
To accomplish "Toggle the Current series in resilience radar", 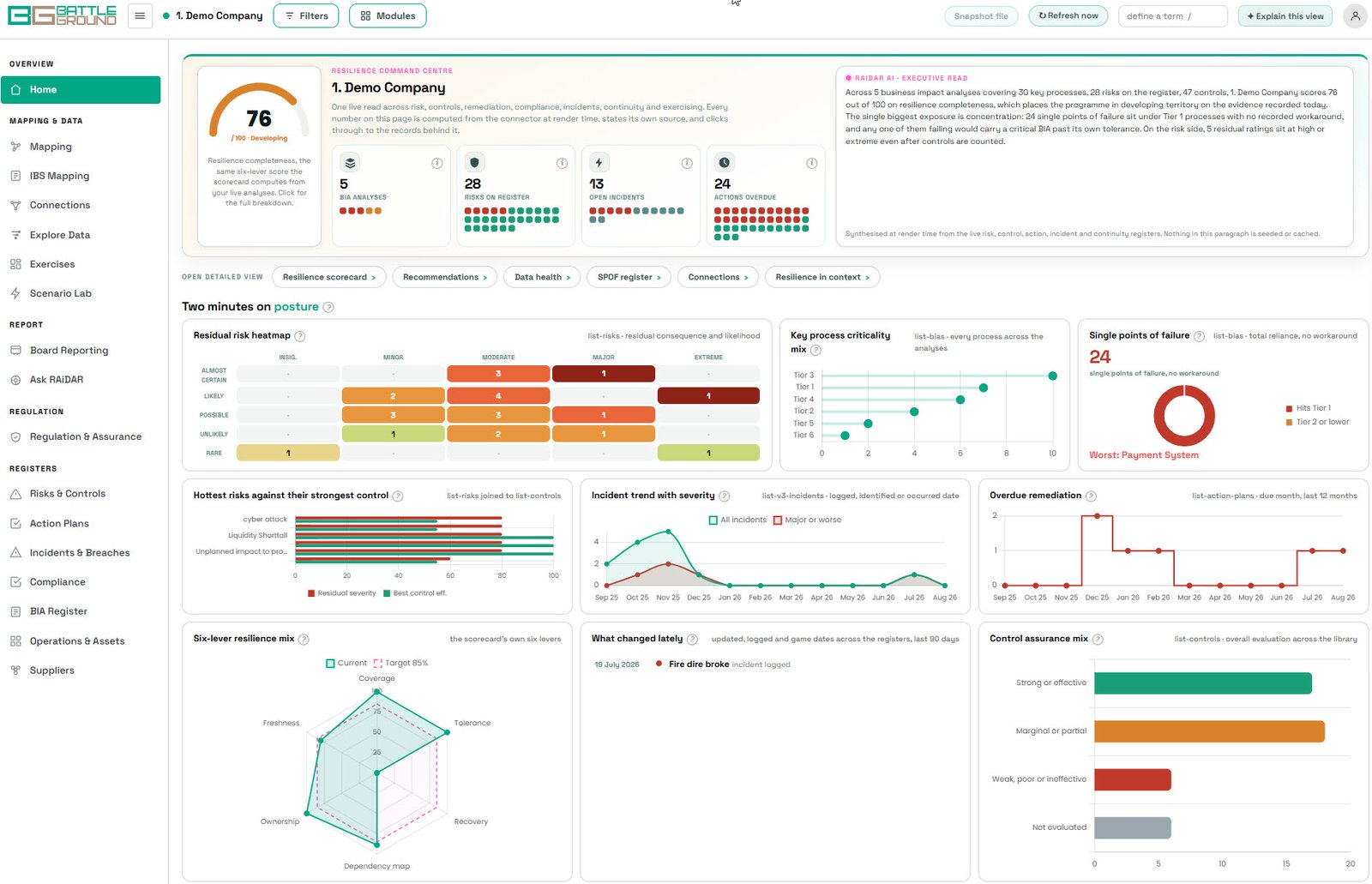I will pyautogui.click(x=330, y=663).
